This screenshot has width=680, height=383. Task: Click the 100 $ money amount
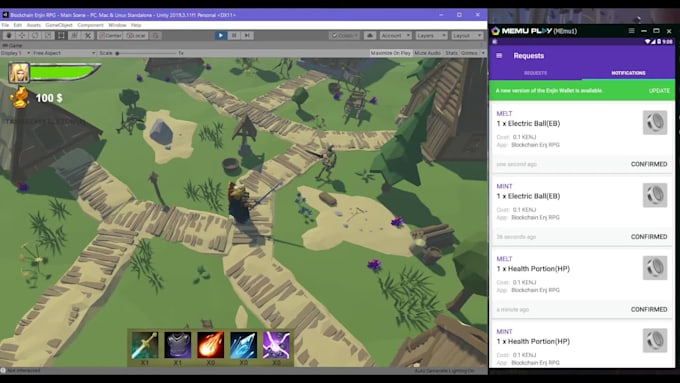[x=49, y=98]
